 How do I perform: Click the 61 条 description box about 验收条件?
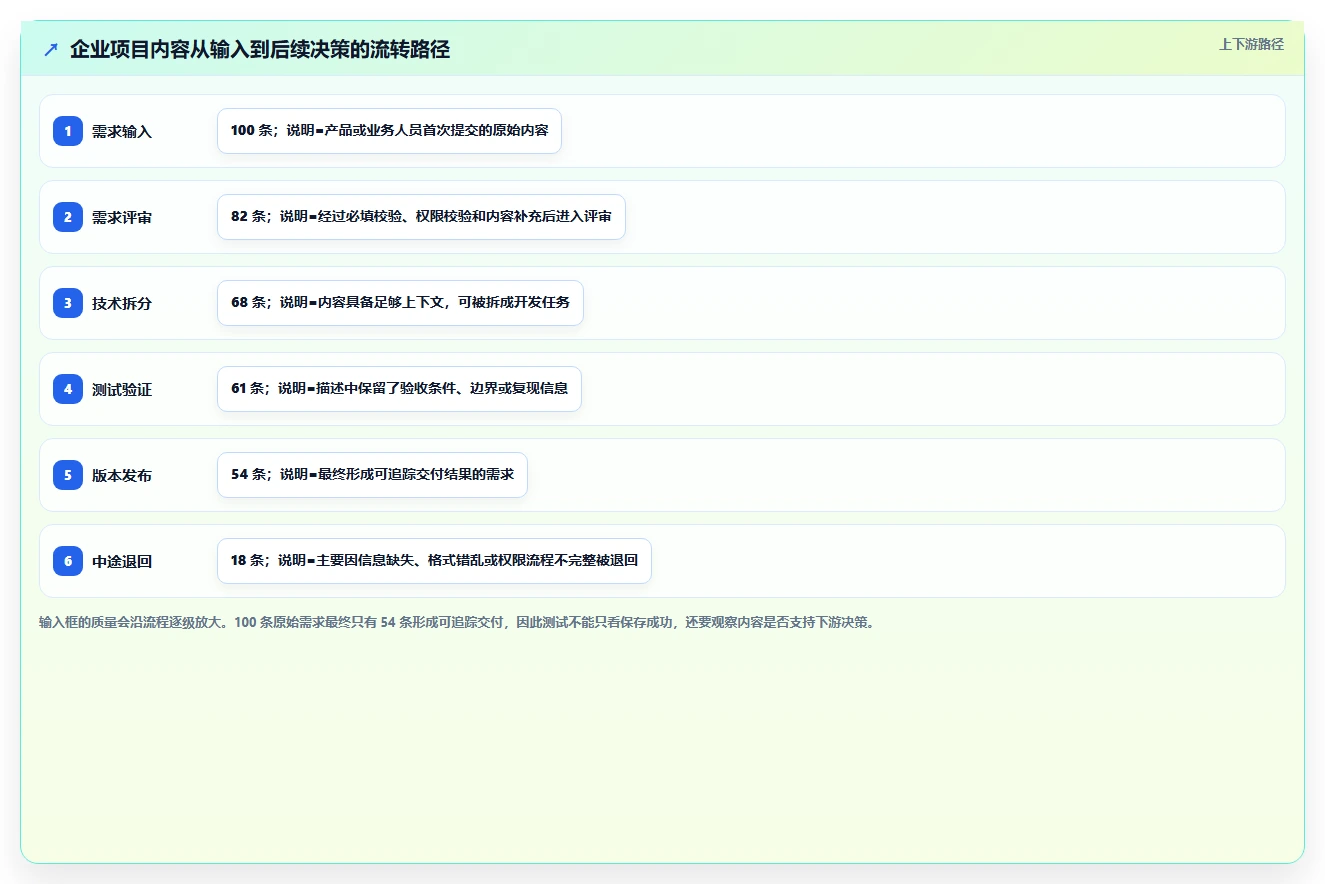[x=399, y=389]
